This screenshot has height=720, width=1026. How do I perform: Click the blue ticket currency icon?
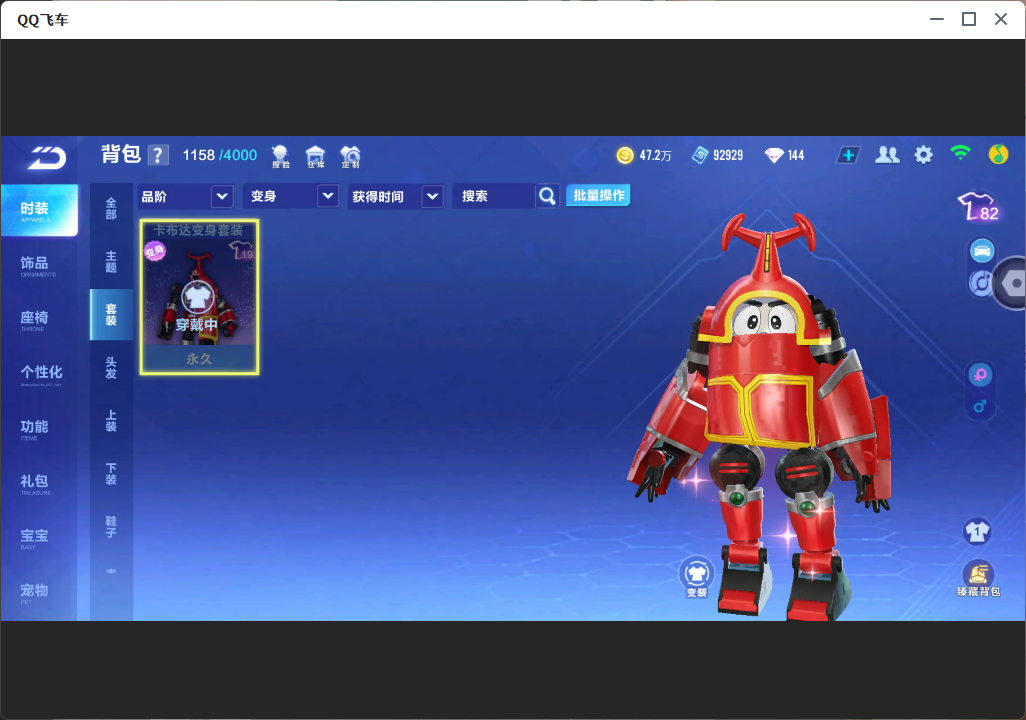point(700,155)
